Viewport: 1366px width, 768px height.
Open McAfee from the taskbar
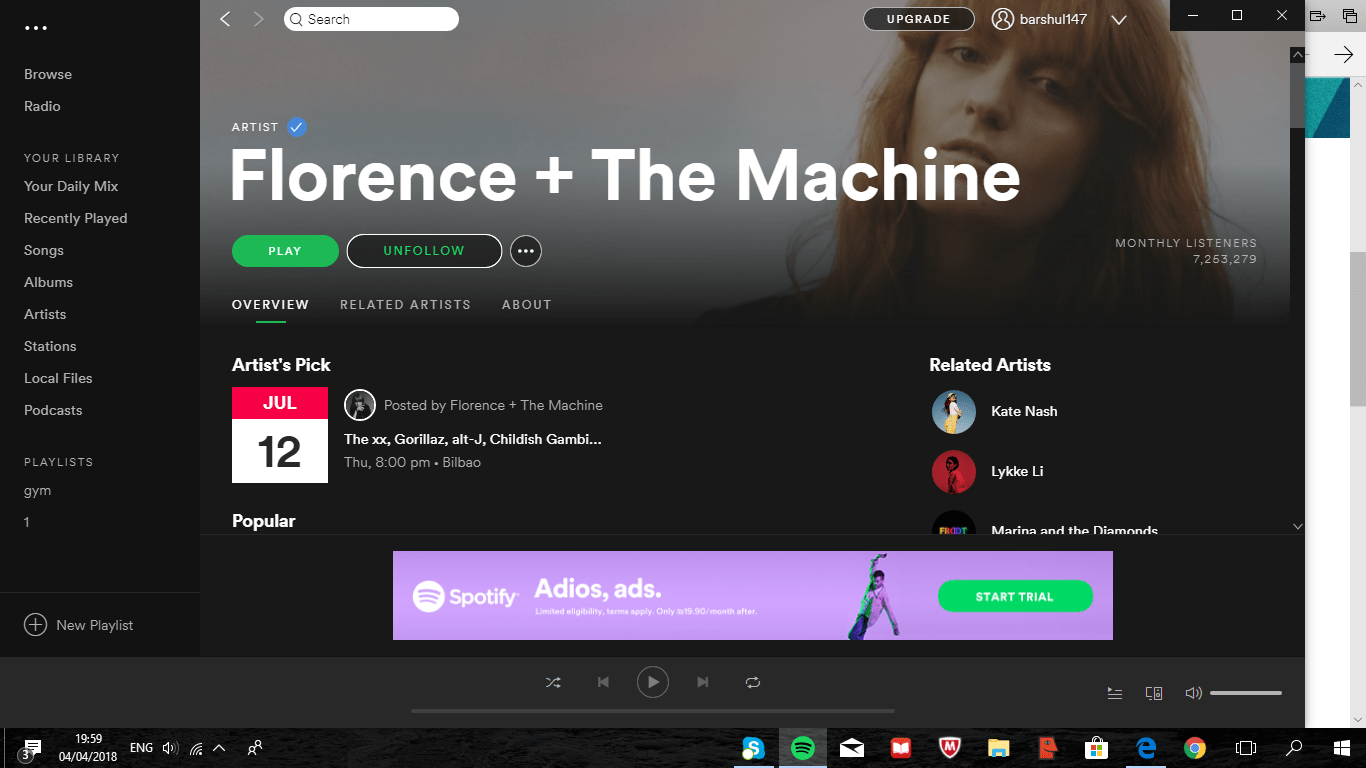(950, 748)
